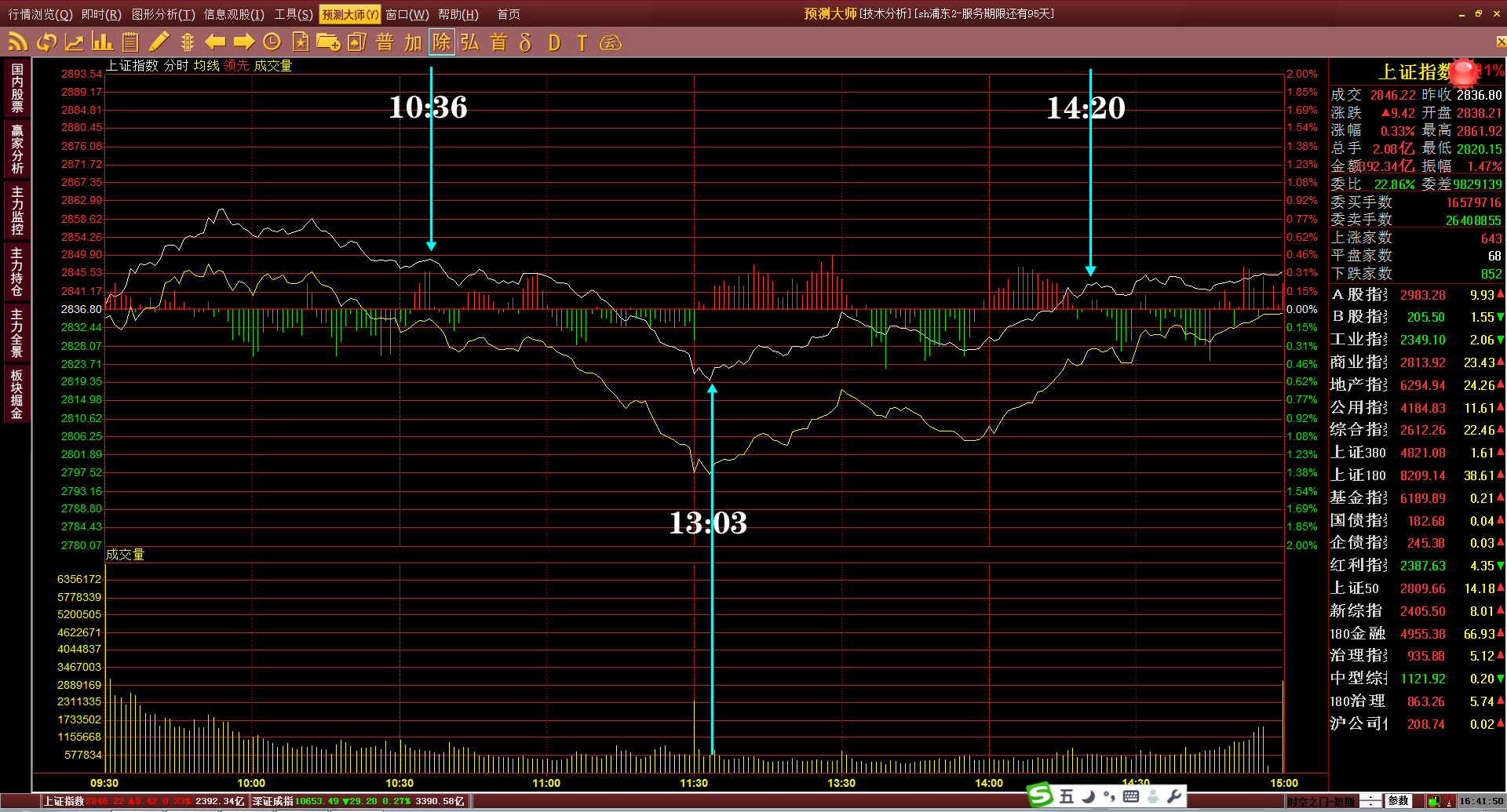Image resolution: width=1507 pixels, height=812 pixels.
Task: Click the clock toolbar icon
Action: tap(272, 42)
